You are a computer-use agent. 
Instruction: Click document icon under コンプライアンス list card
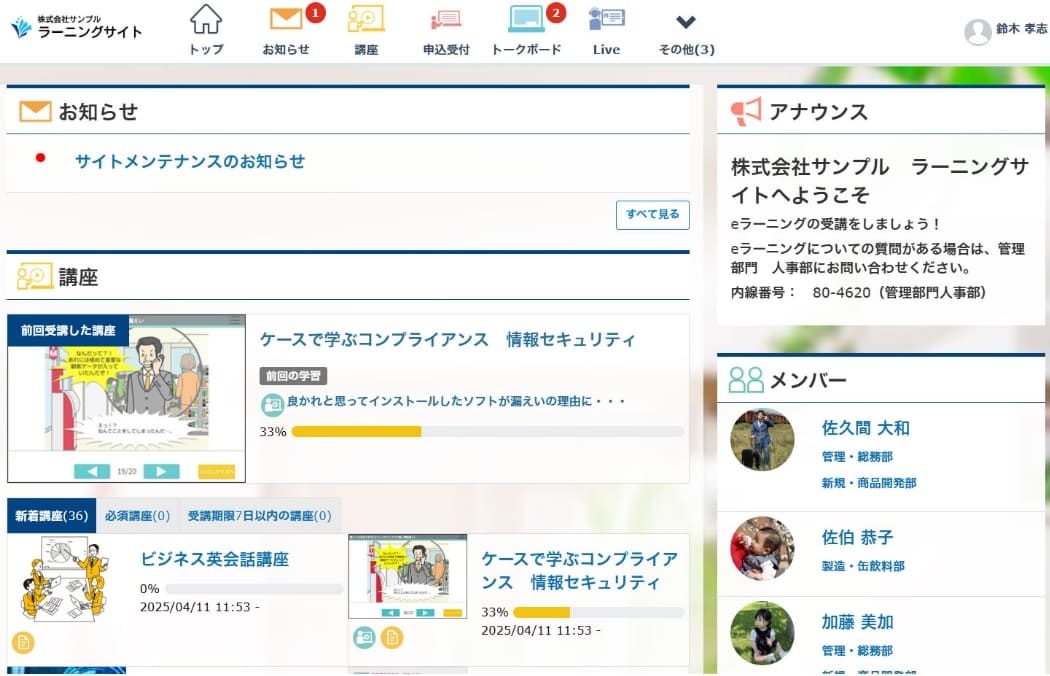tap(392, 637)
